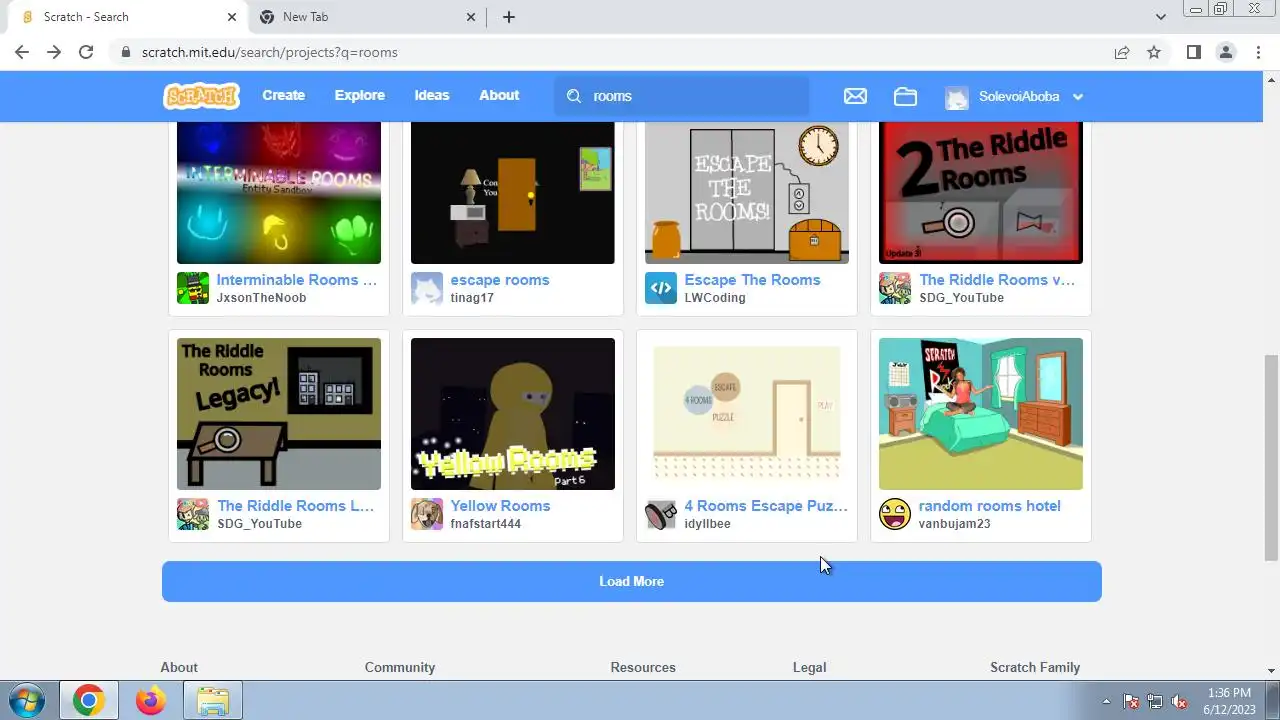1280x720 pixels.
Task: Open the My Stuff folder icon
Action: [905, 96]
